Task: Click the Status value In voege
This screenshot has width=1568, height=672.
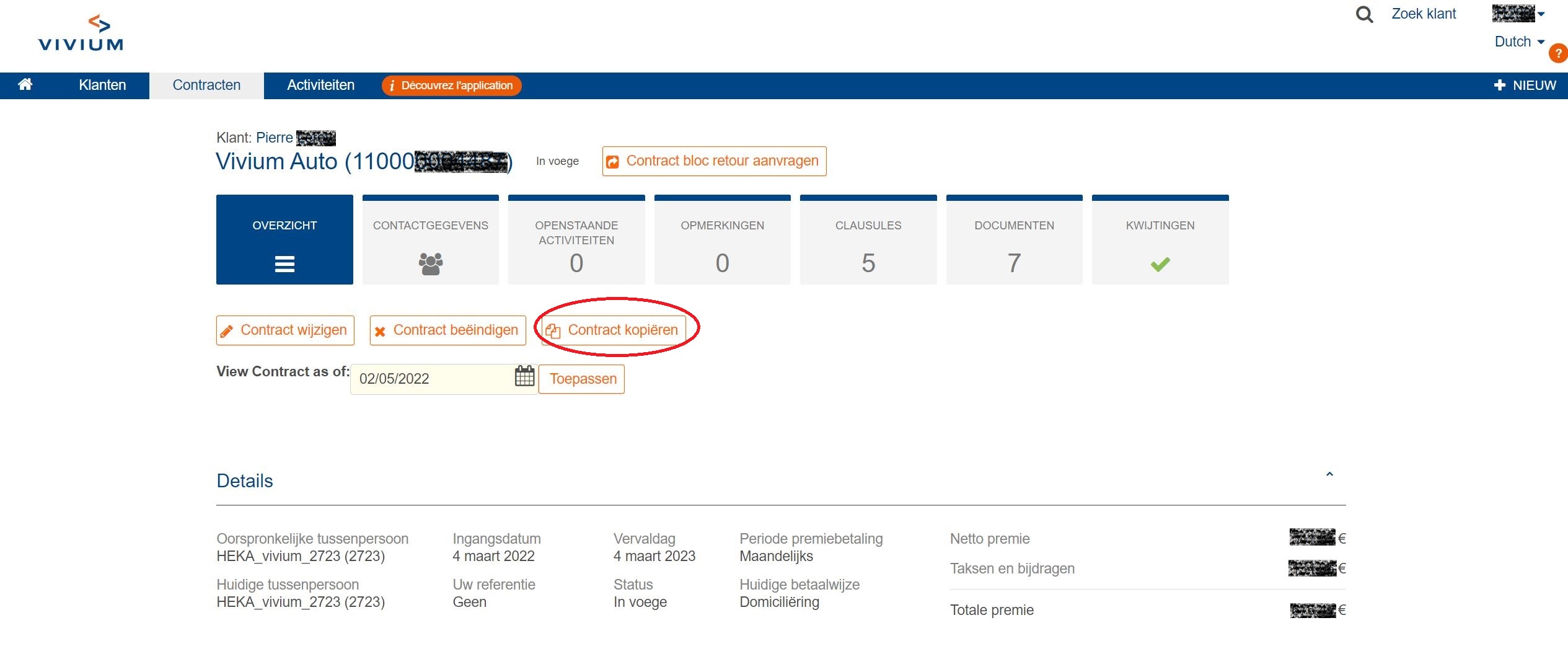Action: click(640, 602)
